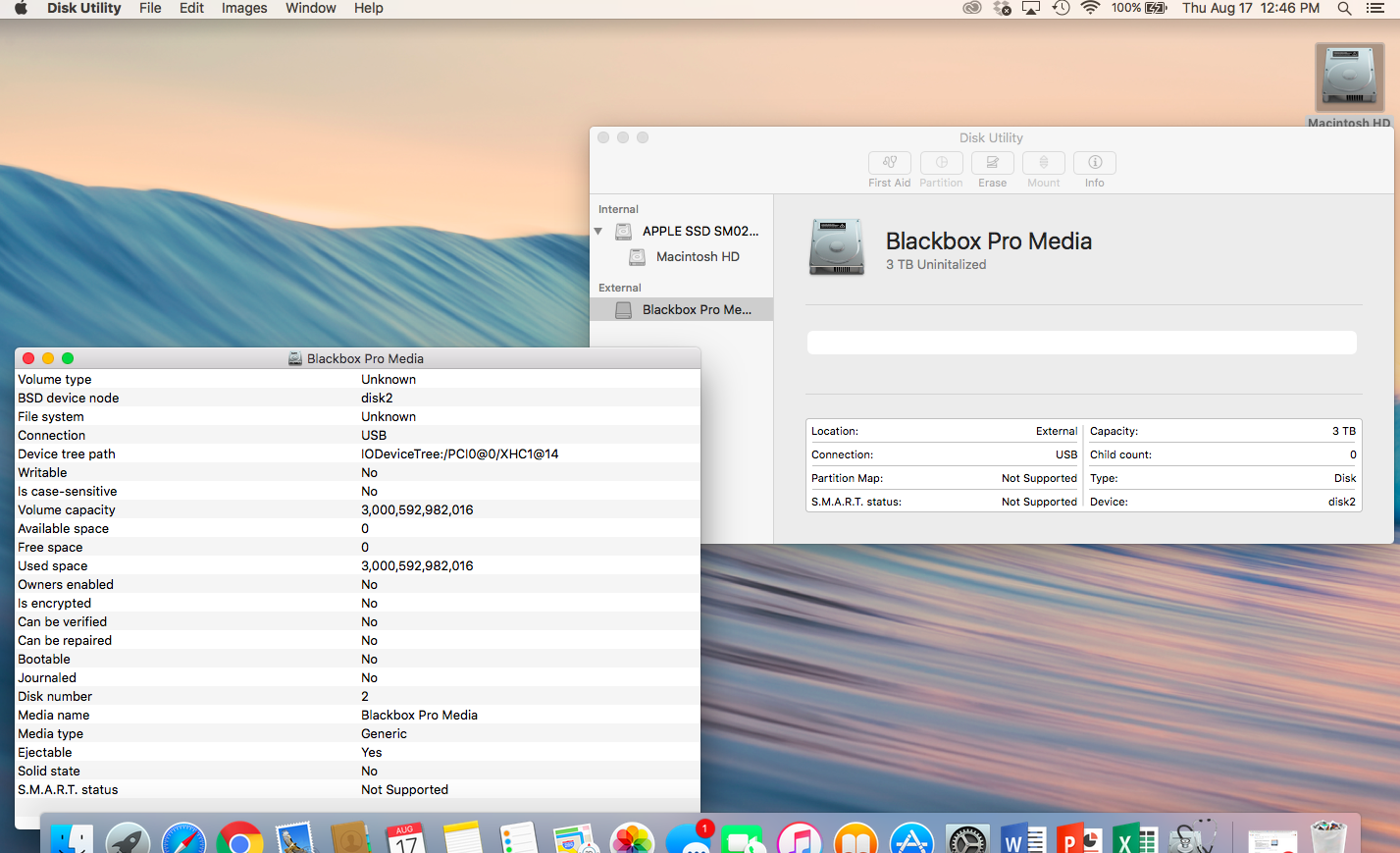Click Volume capacity value 3,000,592,982,016
The image size is (1400, 853).
(x=417, y=510)
